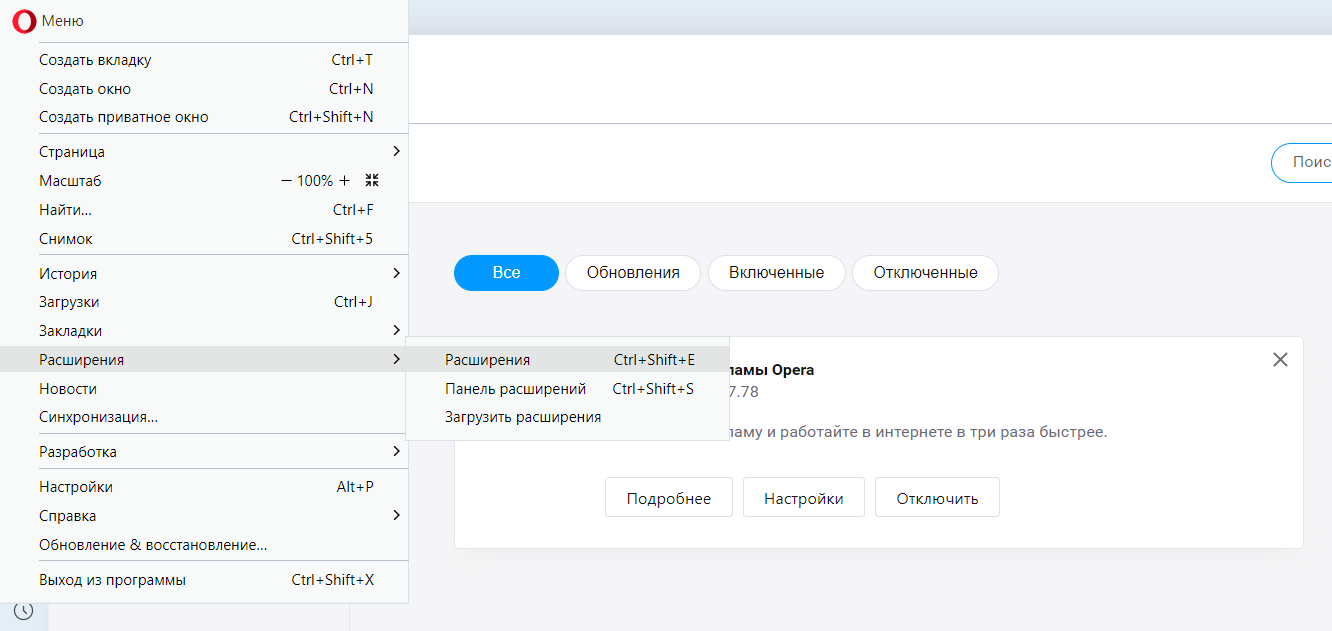
Task: Choose Создать приватное окно
Action: (x=204, y=117)
